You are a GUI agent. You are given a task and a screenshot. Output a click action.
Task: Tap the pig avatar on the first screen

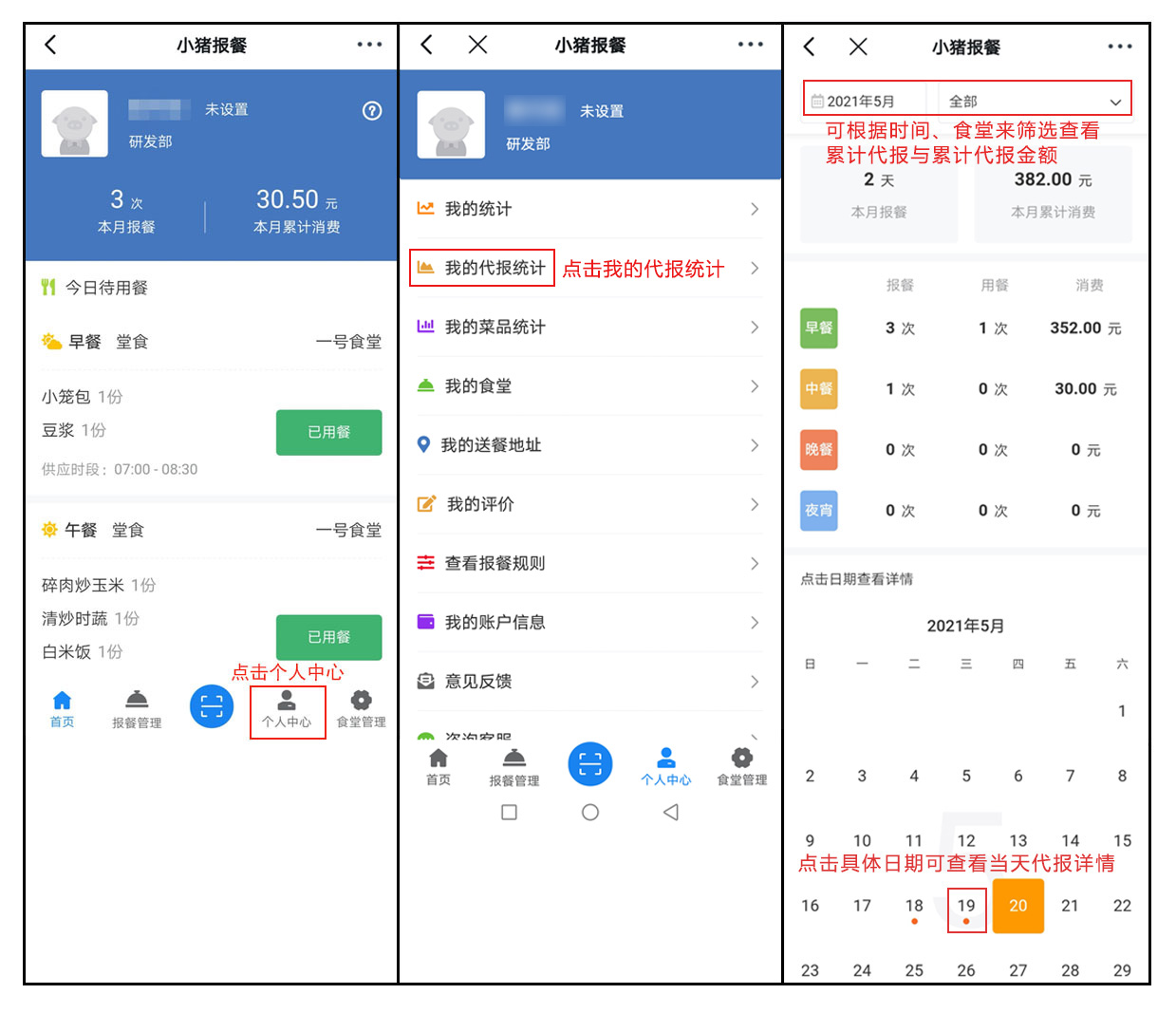click(74, 123)
